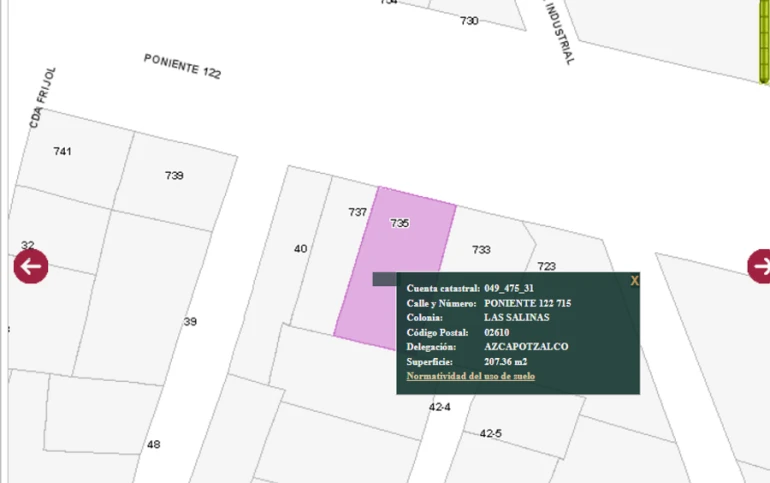Select parcel number 741 on the map
770x483 pixels.
62,151
